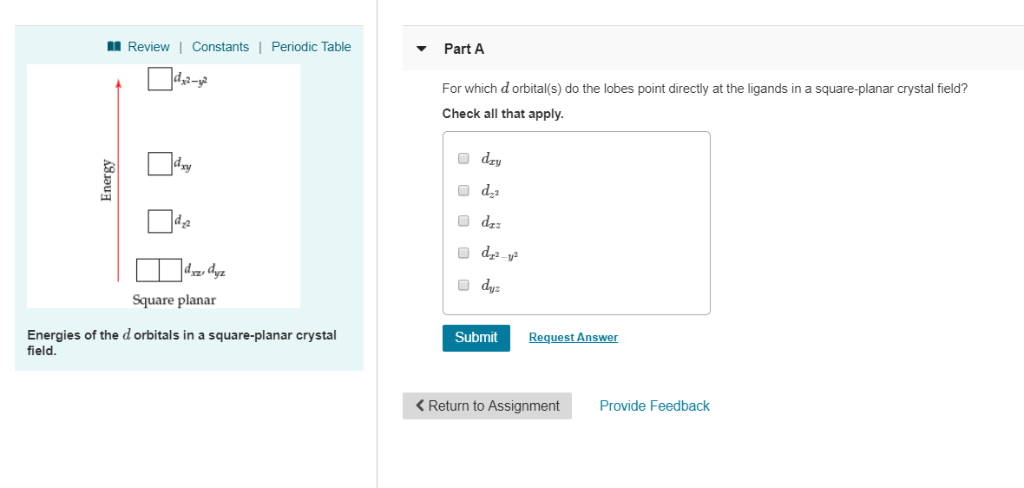Go back via Return to Assignment
The width and height of the screenshot is (1024, 488).
click(487, 406)
